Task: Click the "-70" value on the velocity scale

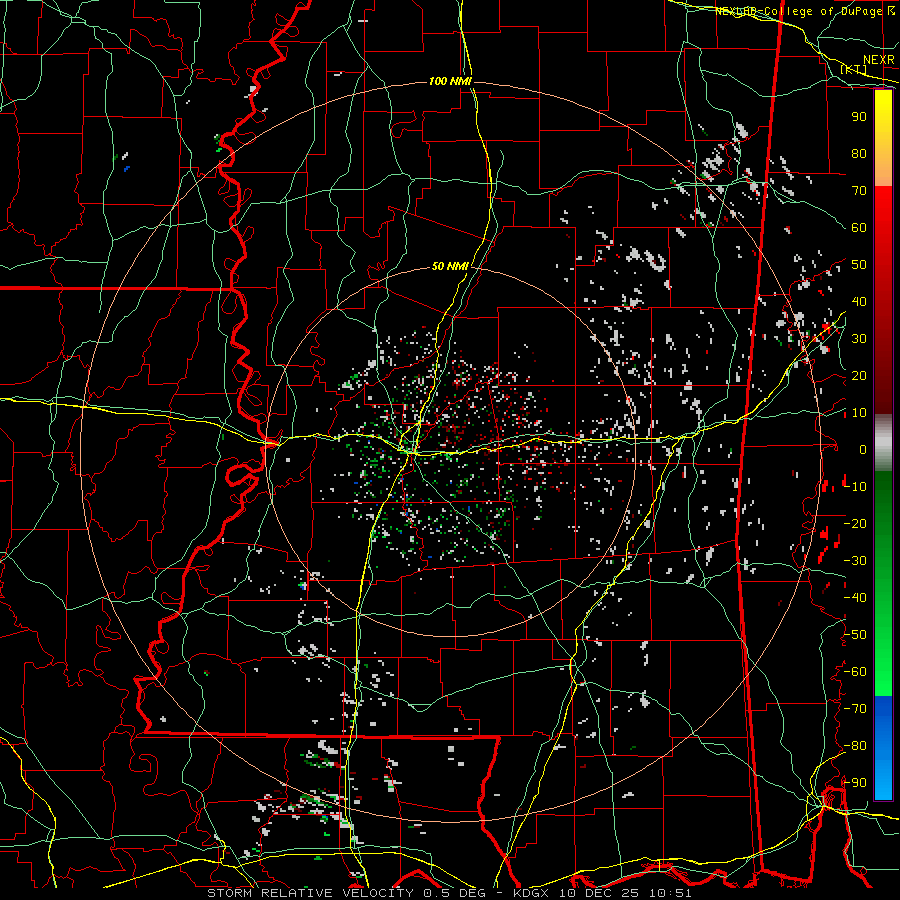Action: (856, 709)
